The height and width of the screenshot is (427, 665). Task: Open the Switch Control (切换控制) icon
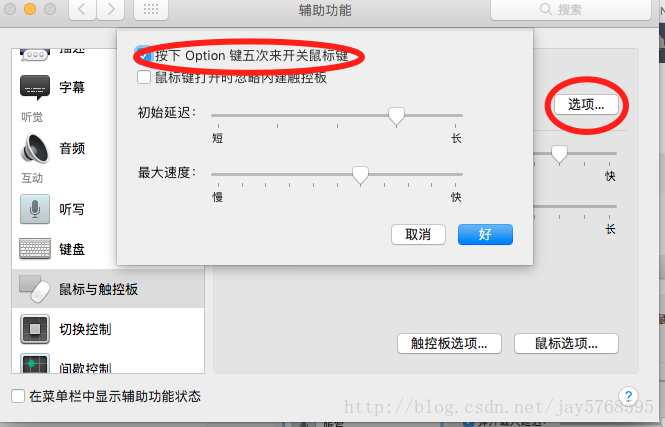tap(35, 329)
